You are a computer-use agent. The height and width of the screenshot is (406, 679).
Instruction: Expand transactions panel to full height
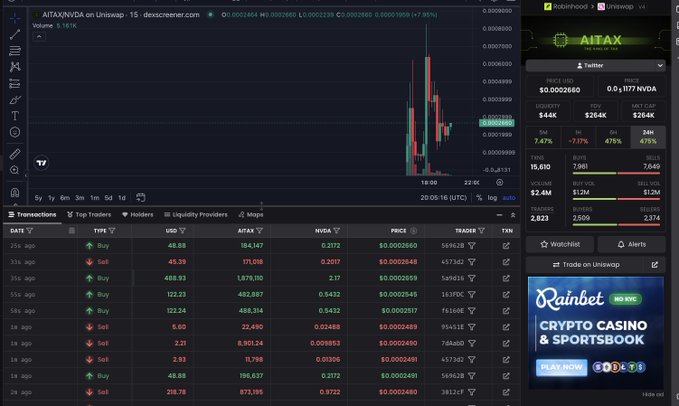(513, 215)
